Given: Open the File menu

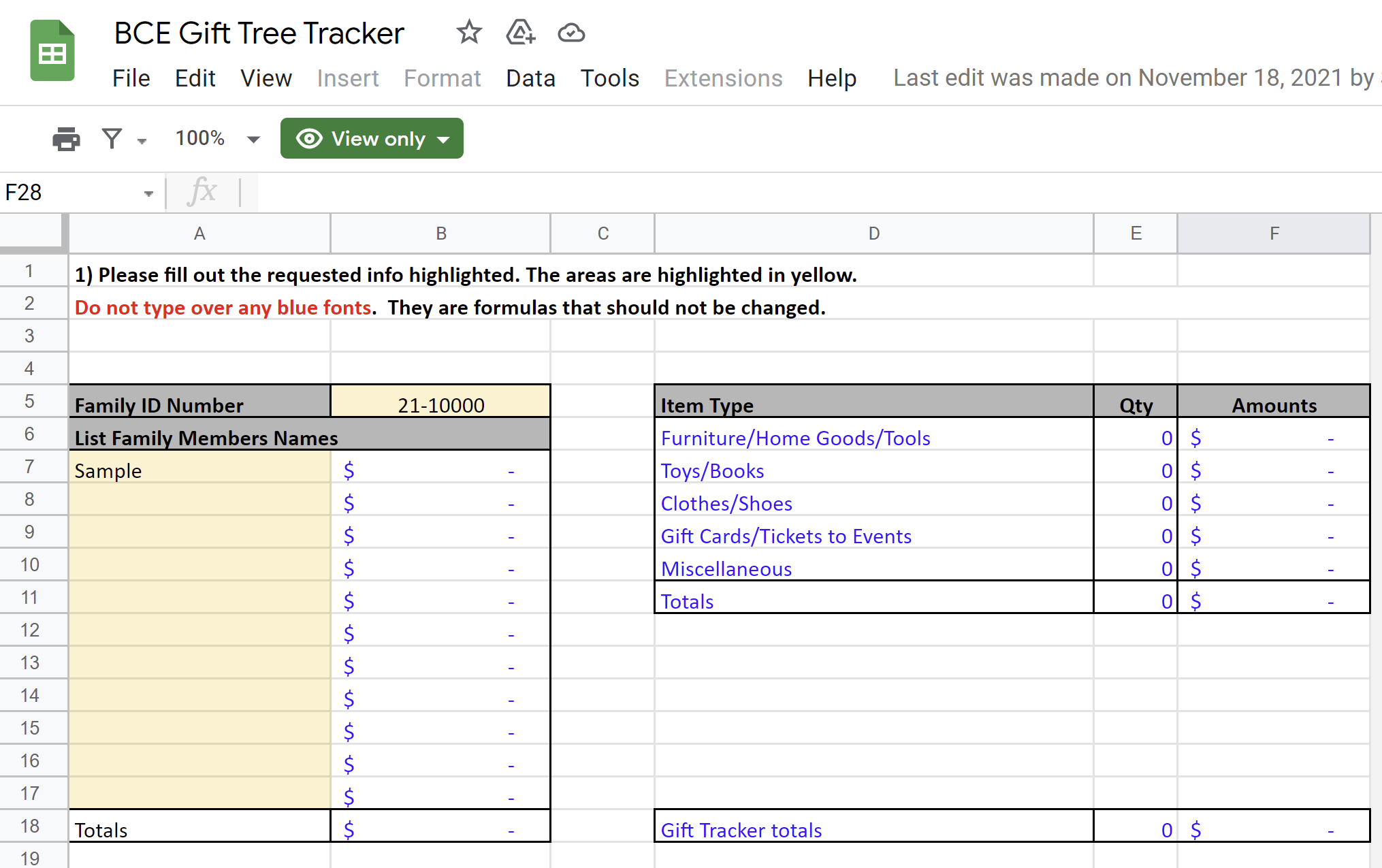Looking at the screenshot, I should coord(131,78).
